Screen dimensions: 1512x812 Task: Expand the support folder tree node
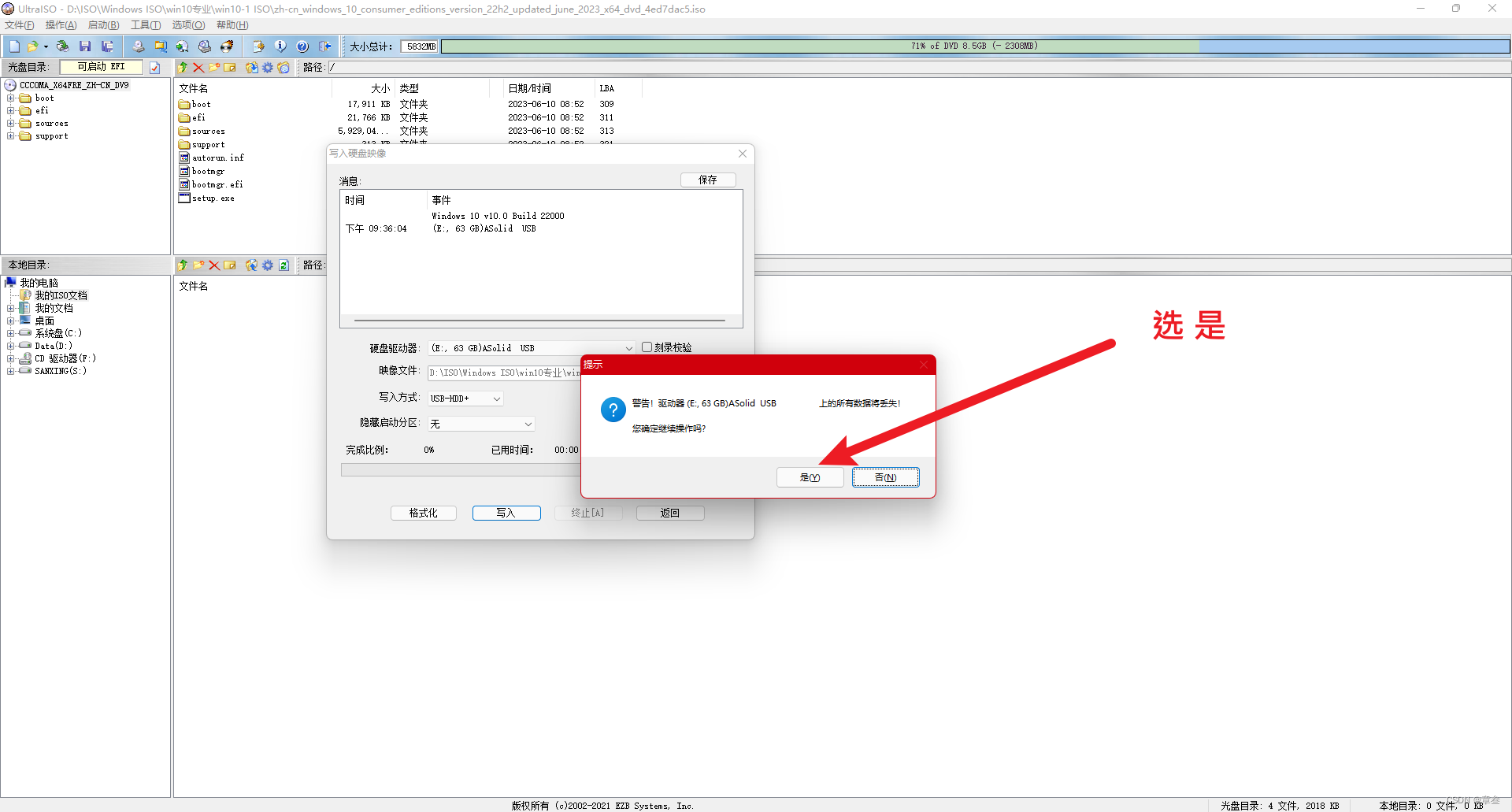[11, 136]
